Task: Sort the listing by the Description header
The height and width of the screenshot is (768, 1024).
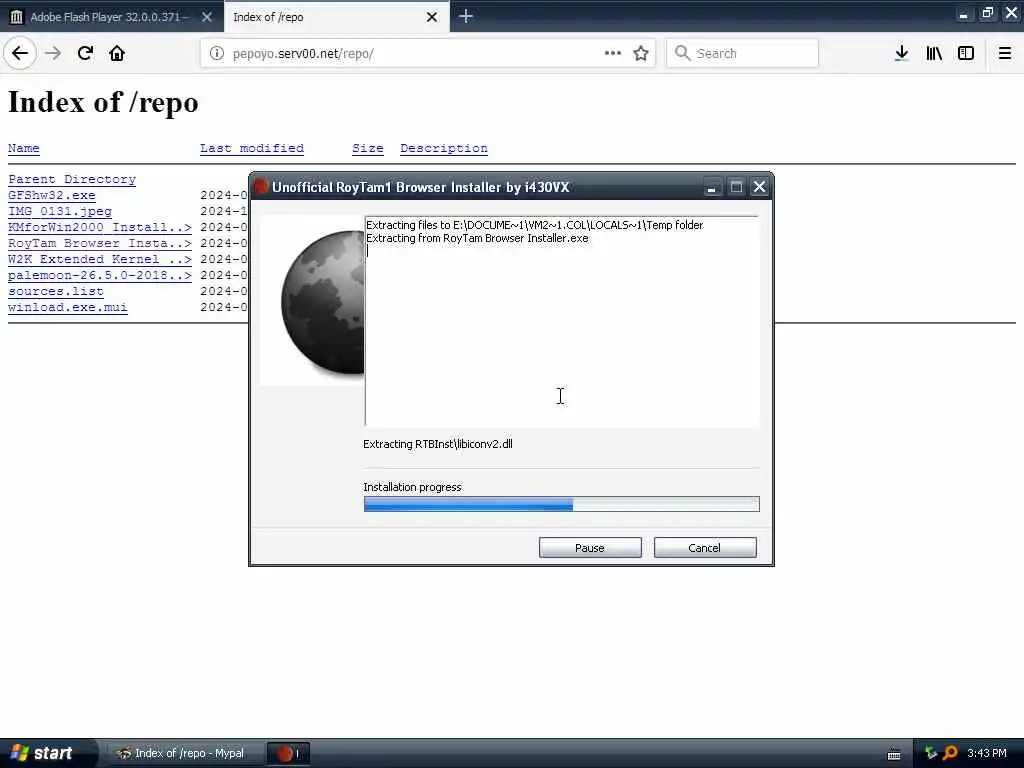Action: tap(443, 148)
